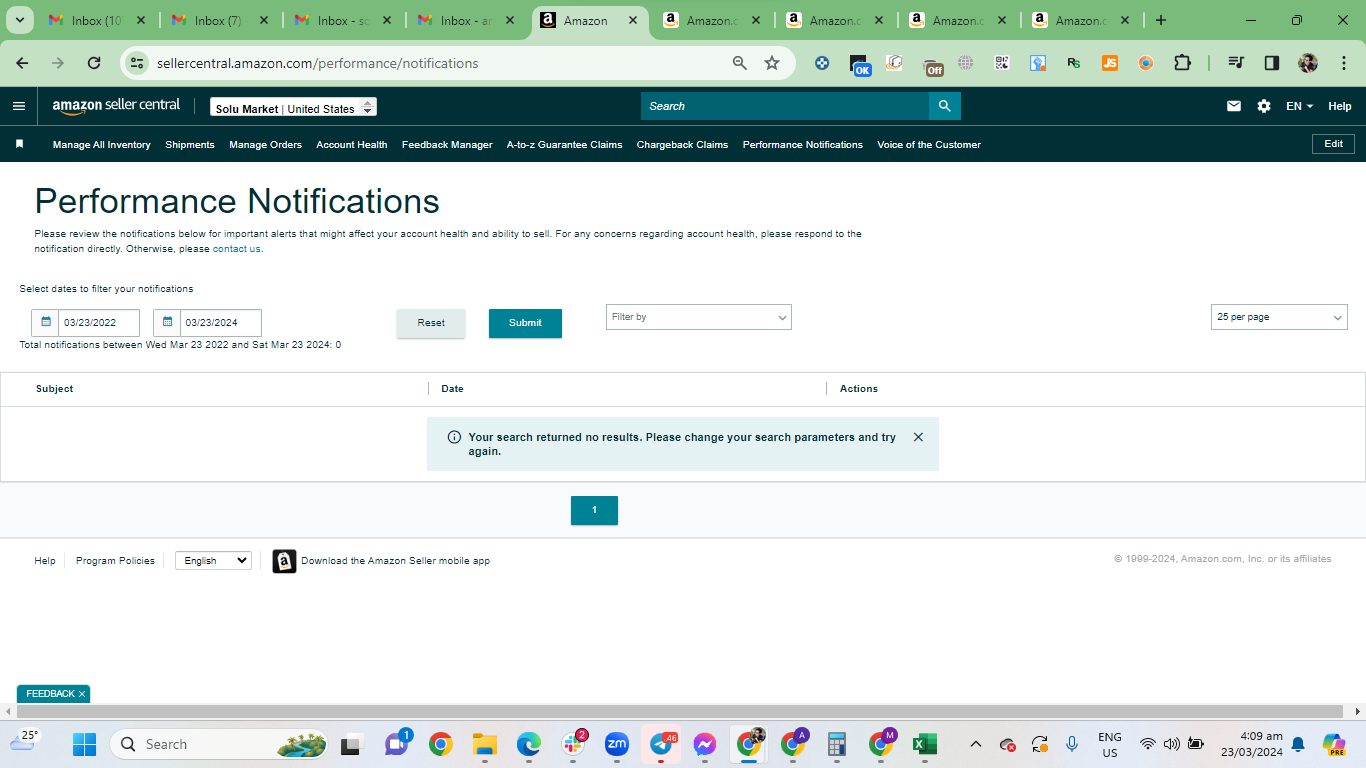Click the QR code extension icon
The image size is (1366, 768).
pos(1002,63)
